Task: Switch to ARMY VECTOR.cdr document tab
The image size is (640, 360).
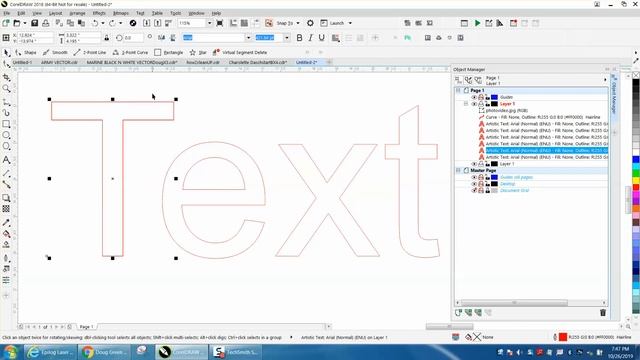Action: click(x=59, y=62)
